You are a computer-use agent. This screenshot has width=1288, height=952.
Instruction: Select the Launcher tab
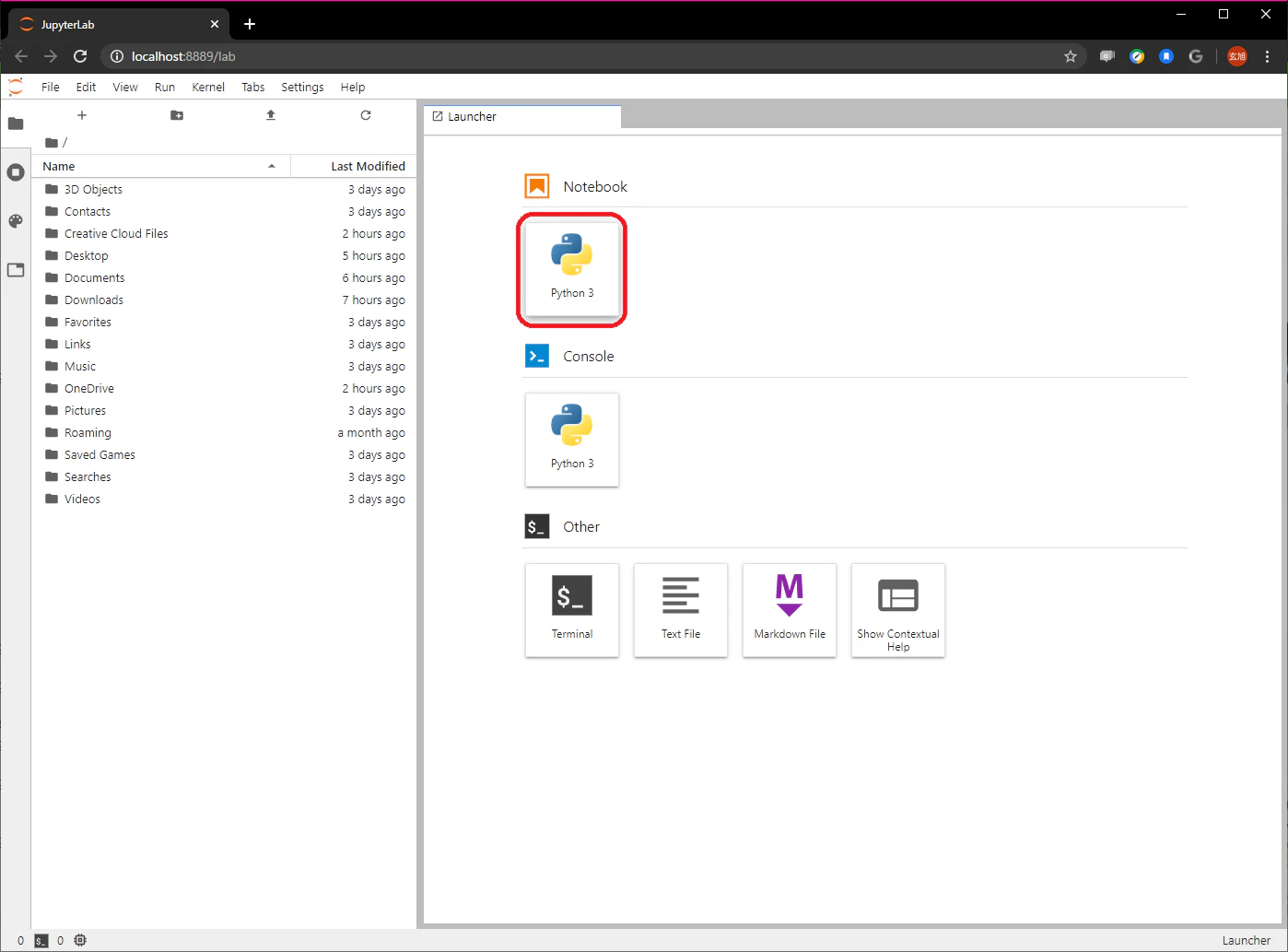pyautogui.click(x=522, y=117)
